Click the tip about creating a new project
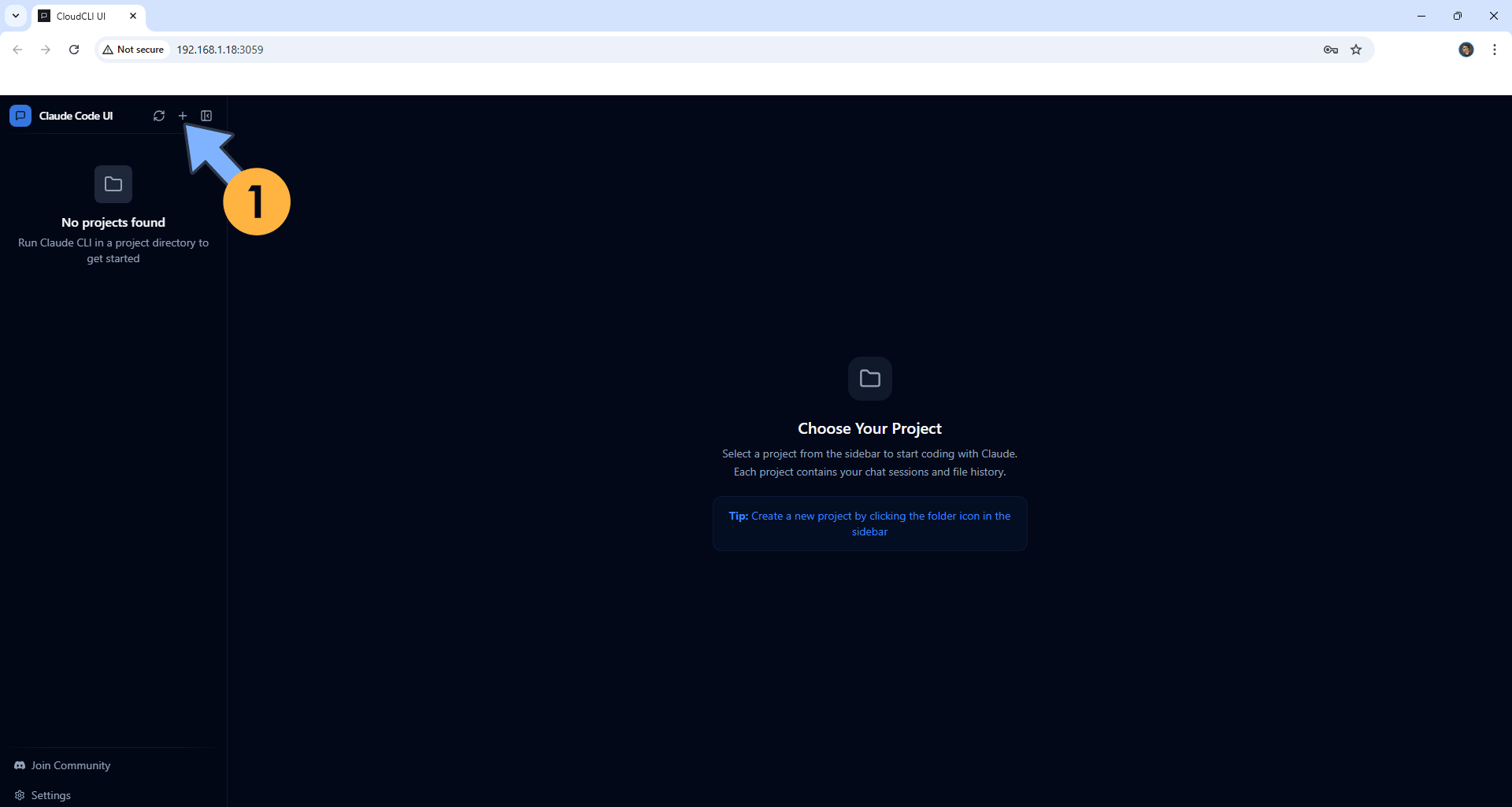Image resolution: width=1512 pixels, height=807 pixels. click(x=869, y=523)
